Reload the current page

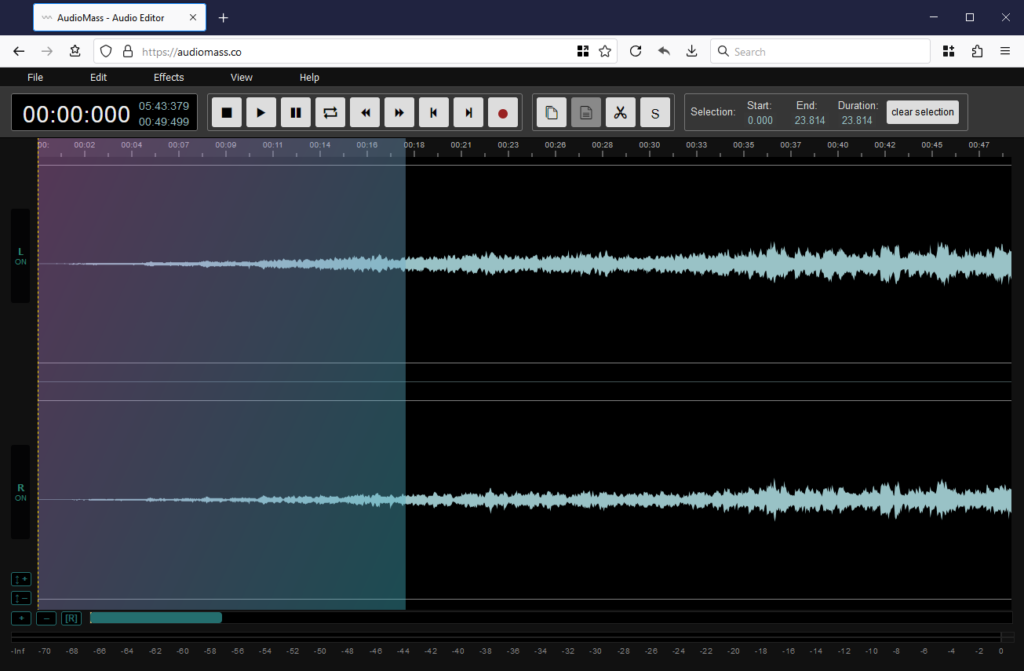pyautogui.click(x=635, y=51)
